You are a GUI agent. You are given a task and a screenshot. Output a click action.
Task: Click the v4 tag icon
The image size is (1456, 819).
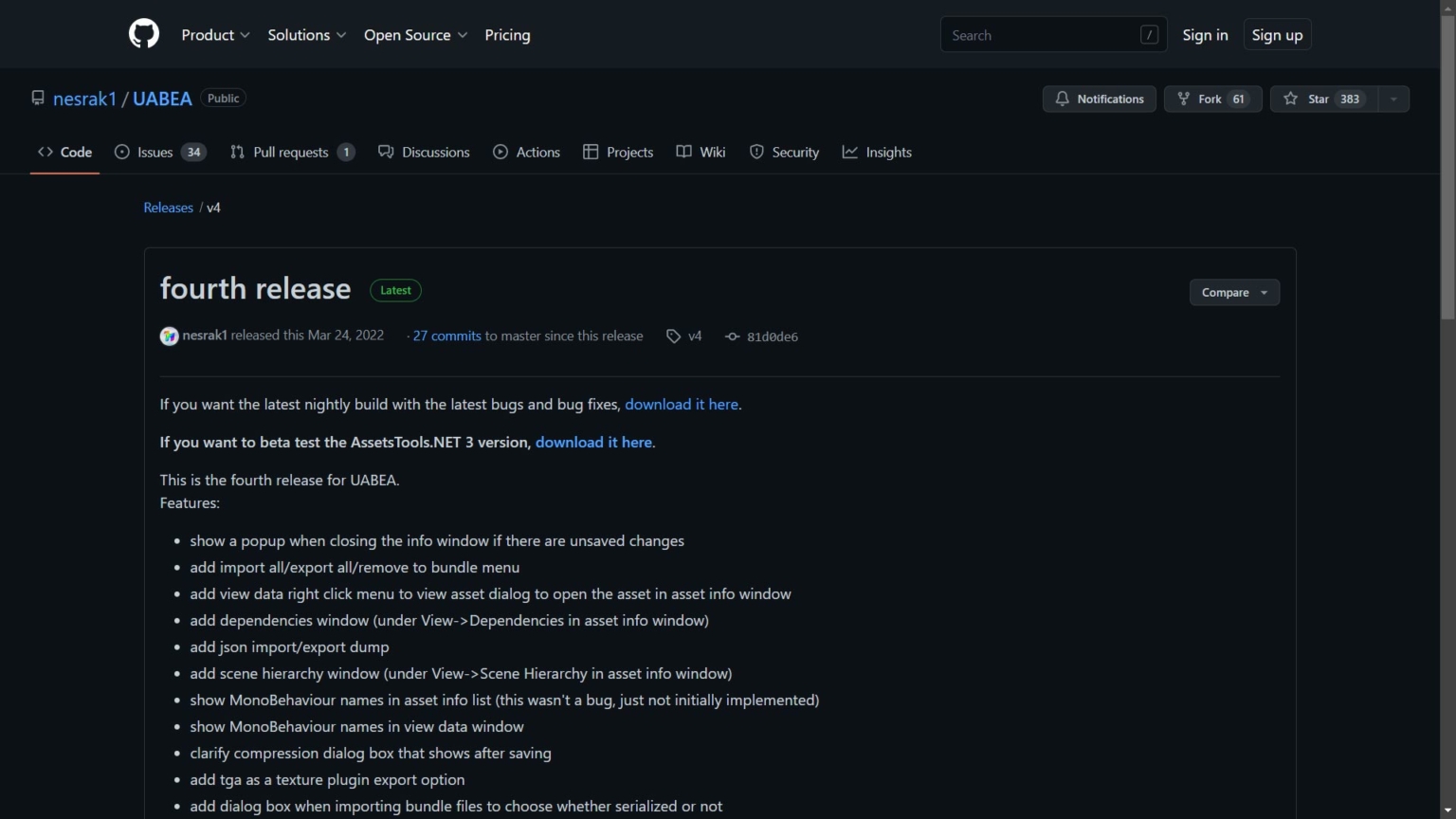point(673,337)
